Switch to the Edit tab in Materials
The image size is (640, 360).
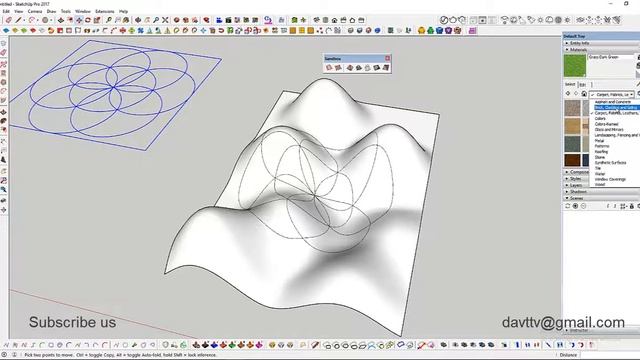pyautogui.click(x=582, y=85)
